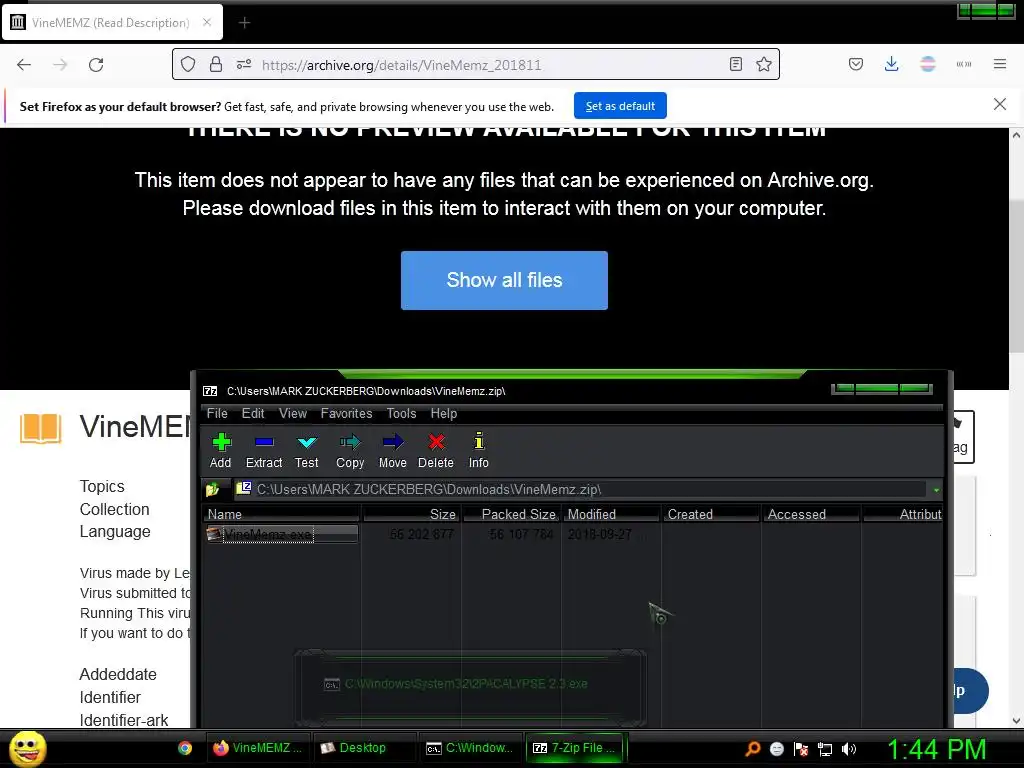Screen dimensions: 1024x768
Task: Click the action center flag tray icon
Action: pyautogui.click(x=801, y=749)
